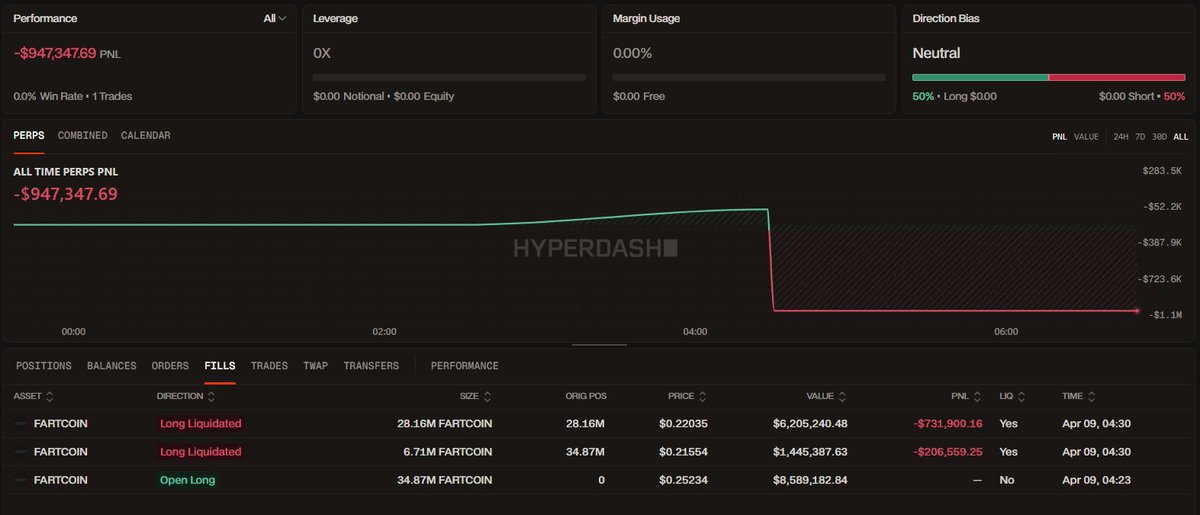Open the CALENDAR chart tab
The height and width of the screenshot is (515, 1200).
pyautogui.click(x=146, y=135)
